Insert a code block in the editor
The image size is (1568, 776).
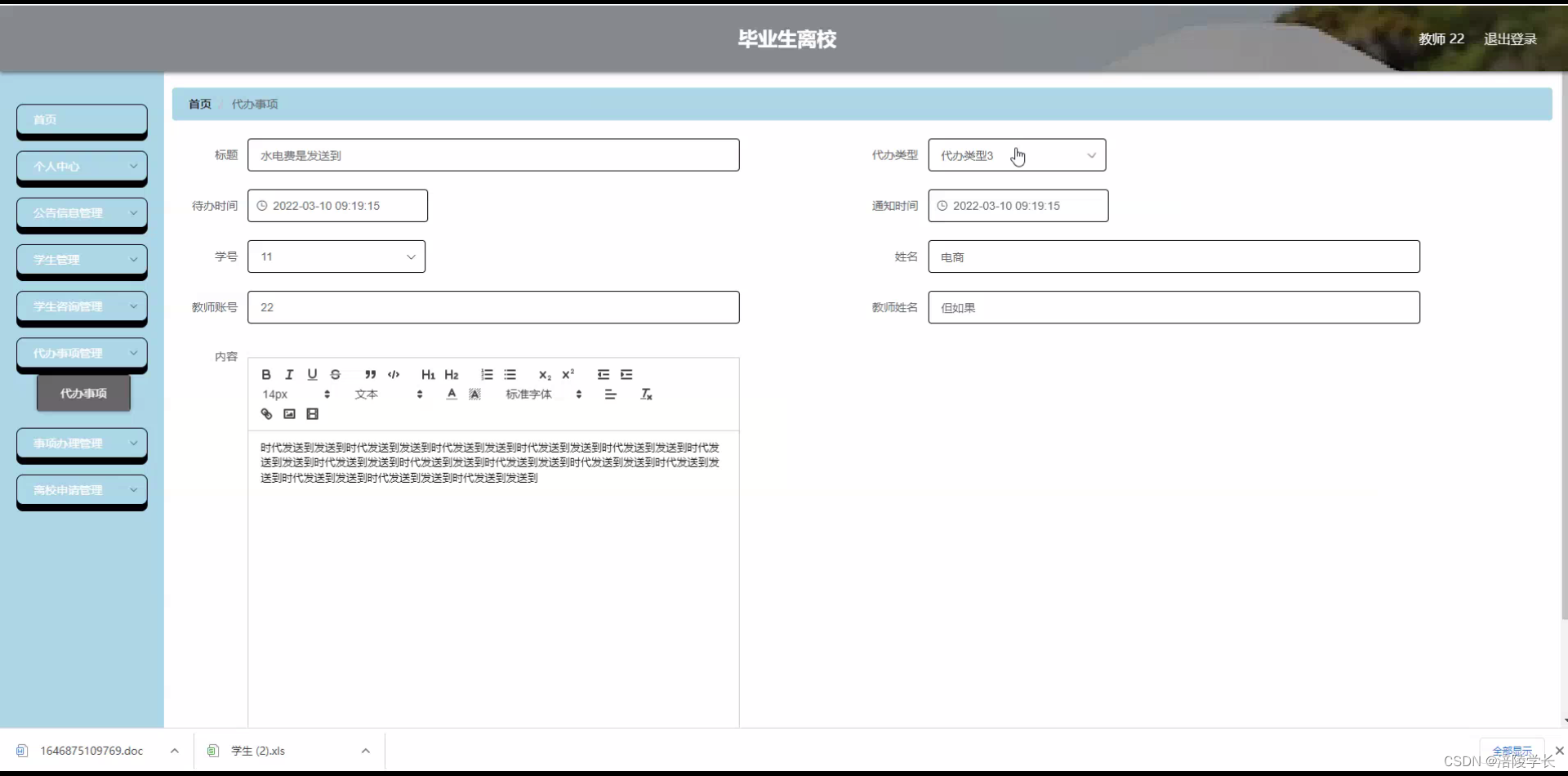pos(393,374)
